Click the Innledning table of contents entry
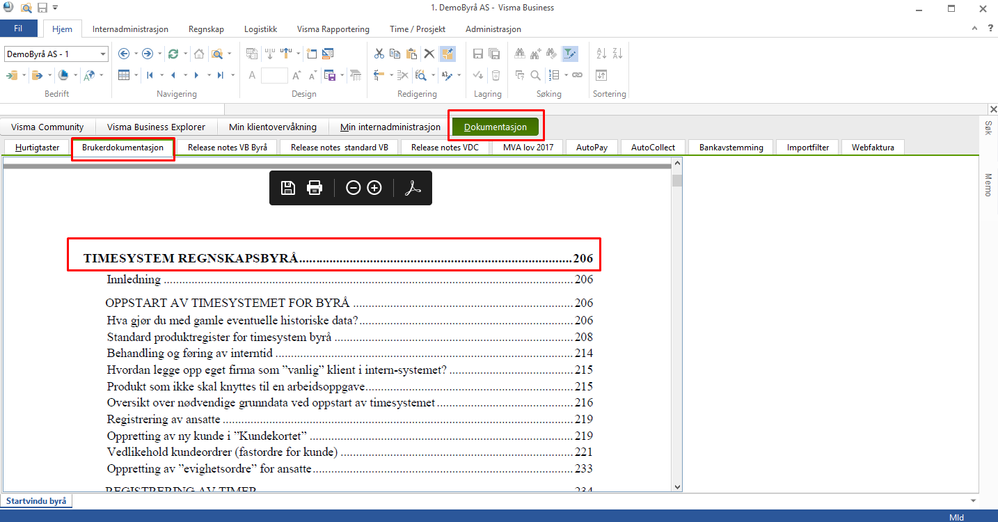Screen dimensions: 998x522 click(134, 280)
